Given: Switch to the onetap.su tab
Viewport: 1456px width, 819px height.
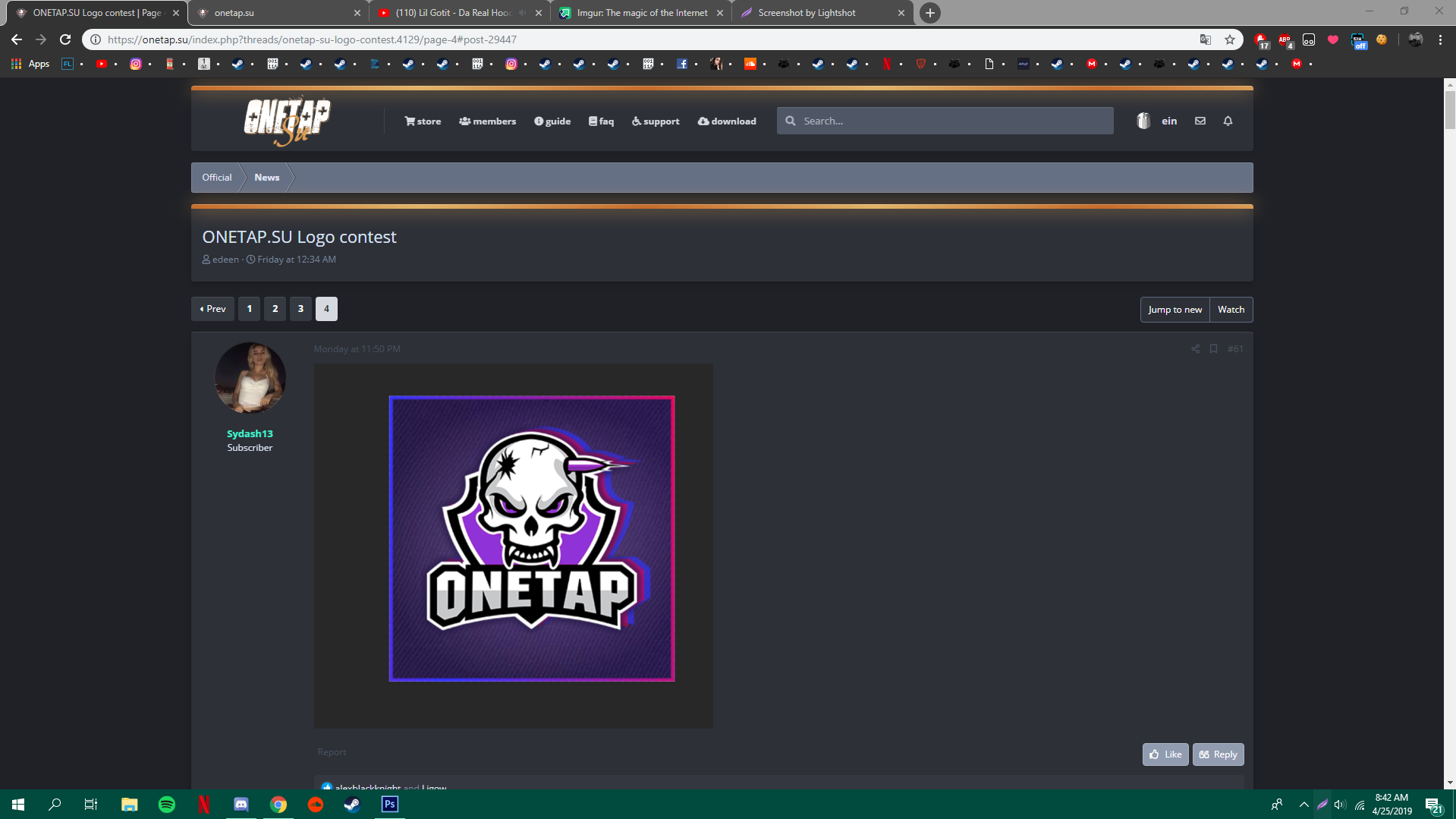Looking at the screenshot, I should pyautogui.click(x=278, y=13).
